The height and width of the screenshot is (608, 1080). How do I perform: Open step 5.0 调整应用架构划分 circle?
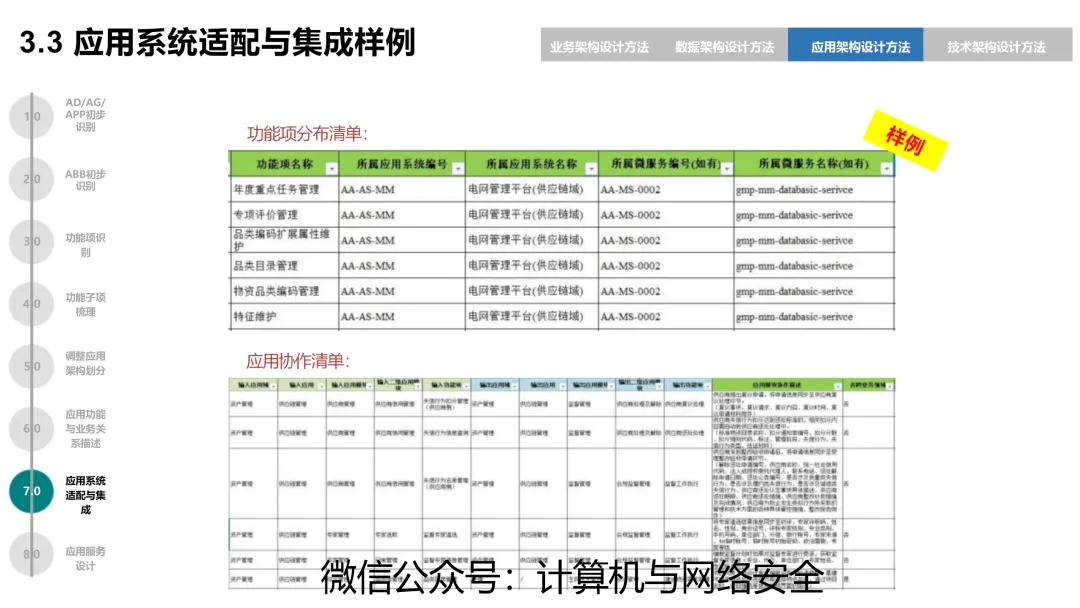coord(31,366)
